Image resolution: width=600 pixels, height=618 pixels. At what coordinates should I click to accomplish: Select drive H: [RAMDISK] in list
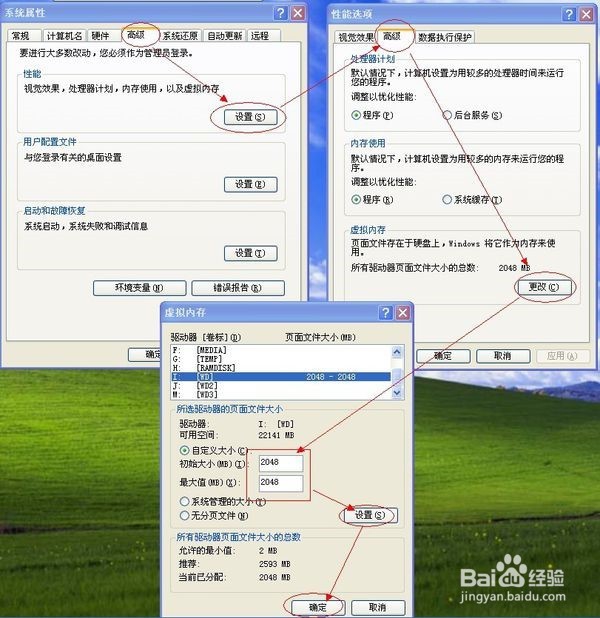[x=281, y=368]
